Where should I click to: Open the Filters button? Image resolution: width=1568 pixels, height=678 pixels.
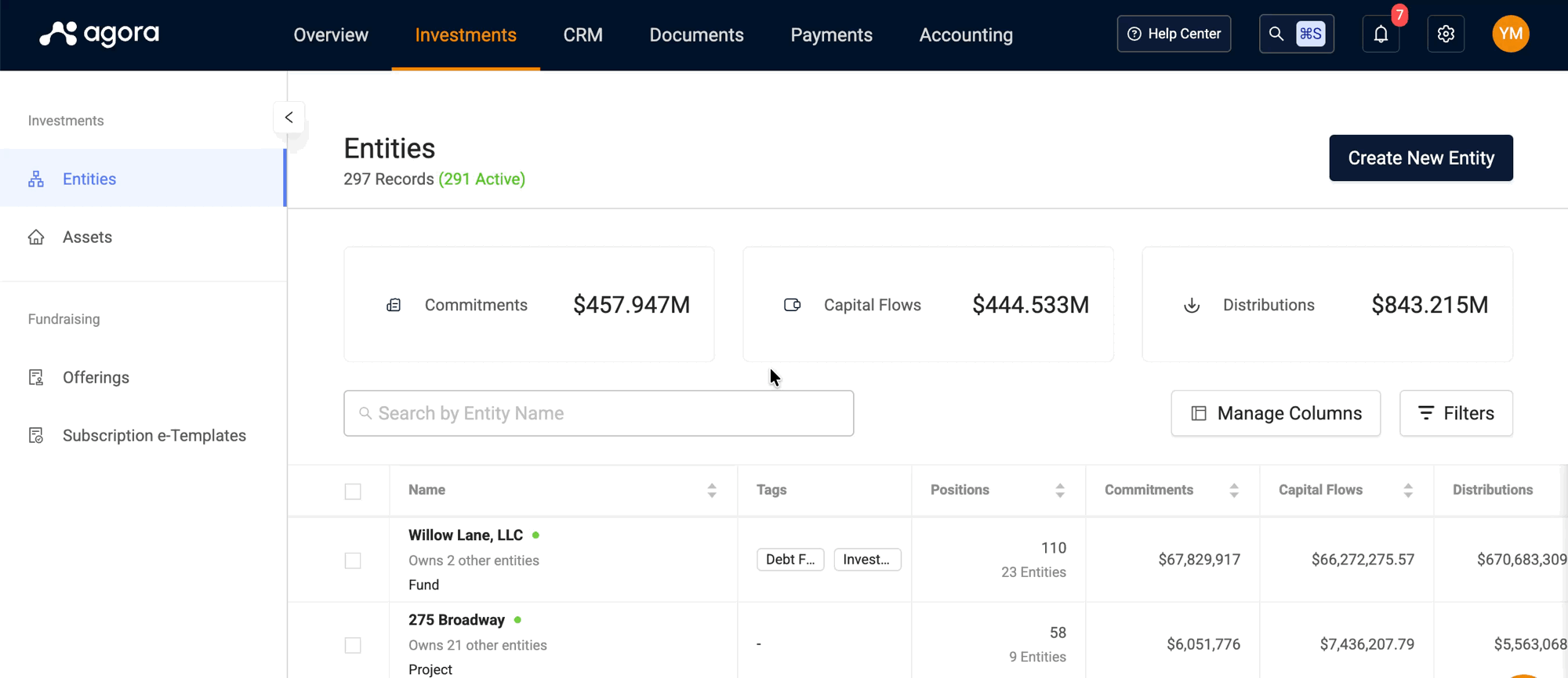[x=1456, y=413]
